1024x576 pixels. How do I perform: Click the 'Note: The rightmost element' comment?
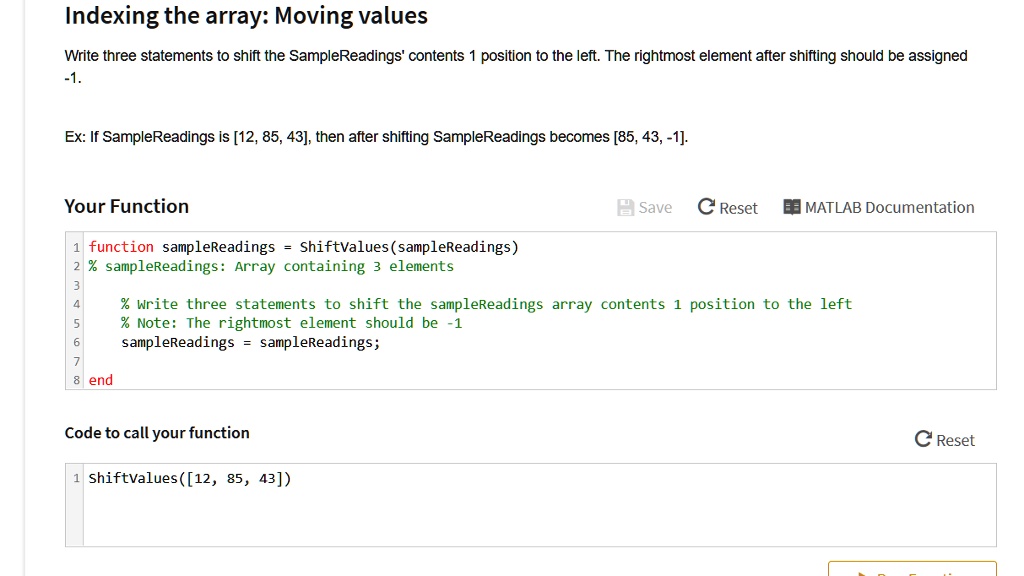[291, 323]
